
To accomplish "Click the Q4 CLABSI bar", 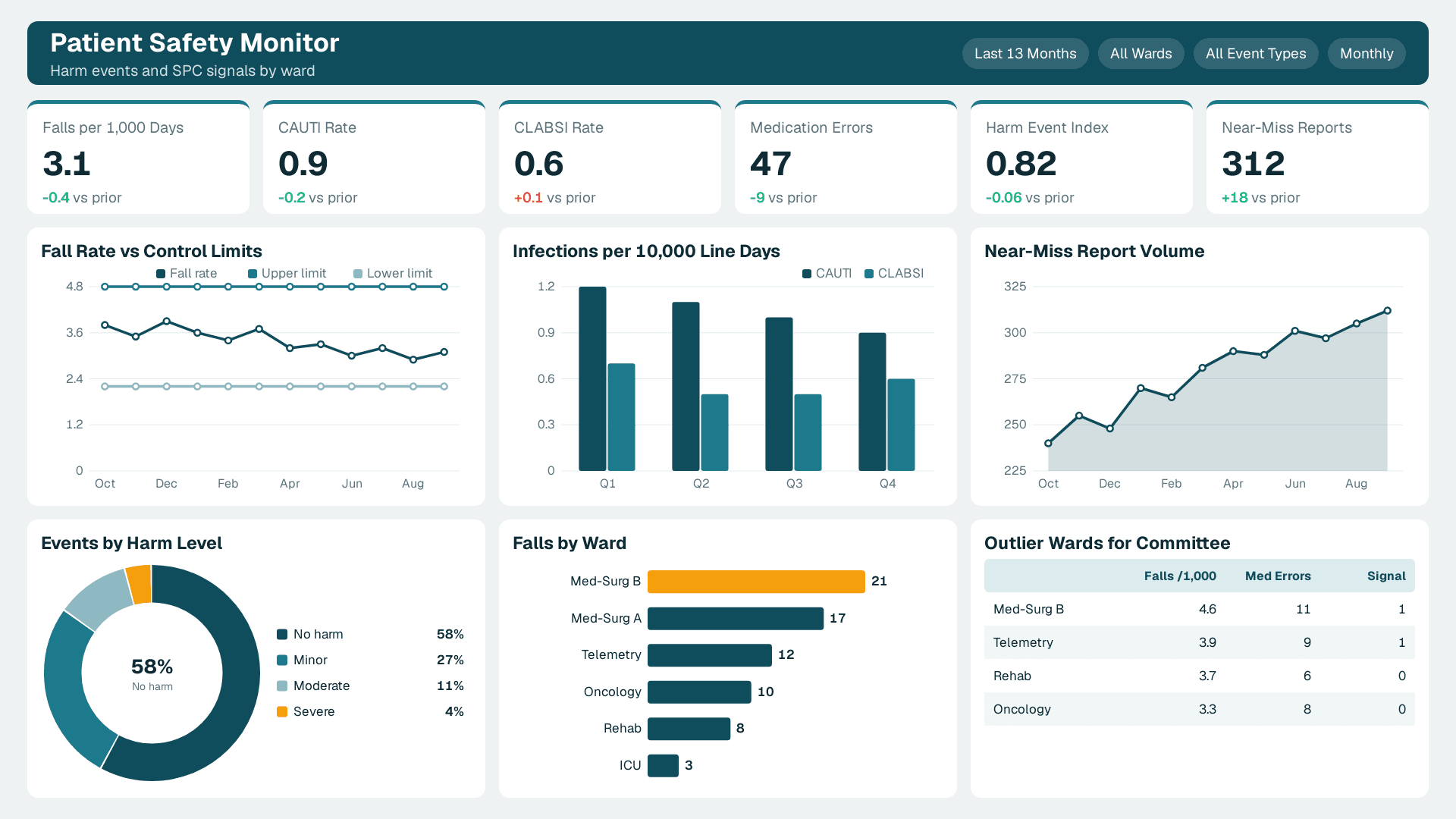I will pyautogui.click(x=901, y=425).
